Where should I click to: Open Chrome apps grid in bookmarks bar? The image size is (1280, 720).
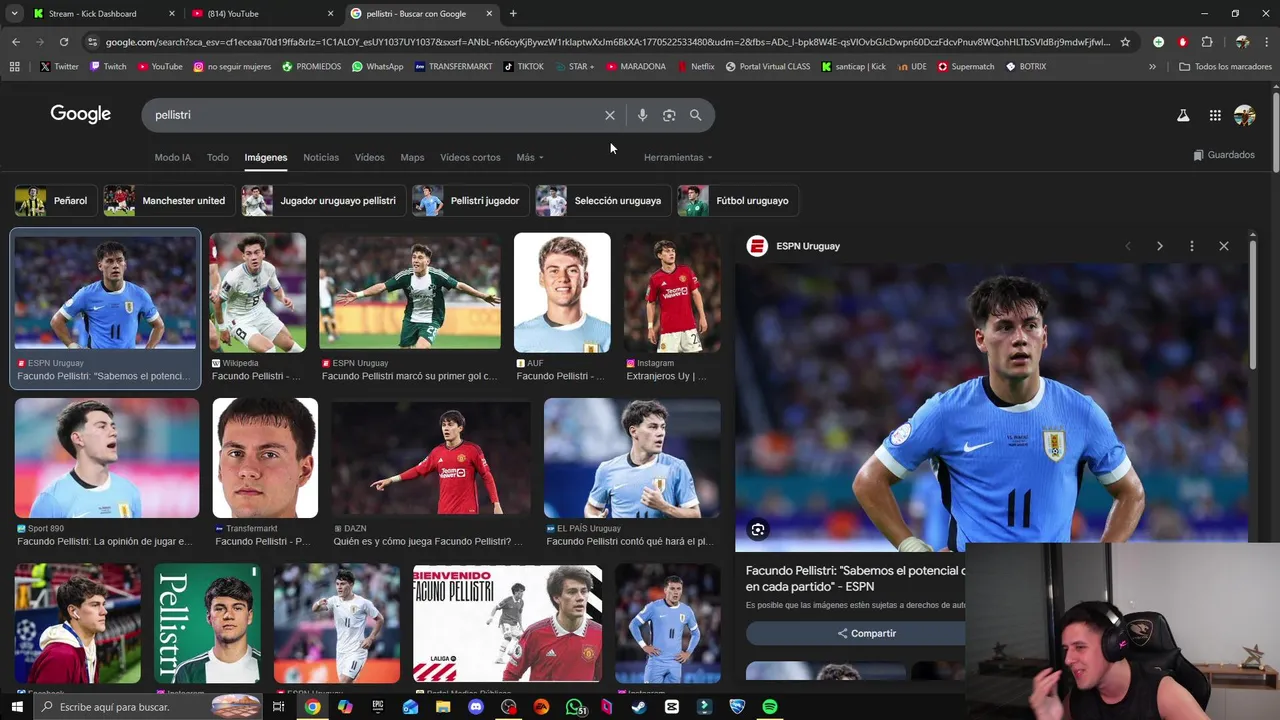pos(14,66)
